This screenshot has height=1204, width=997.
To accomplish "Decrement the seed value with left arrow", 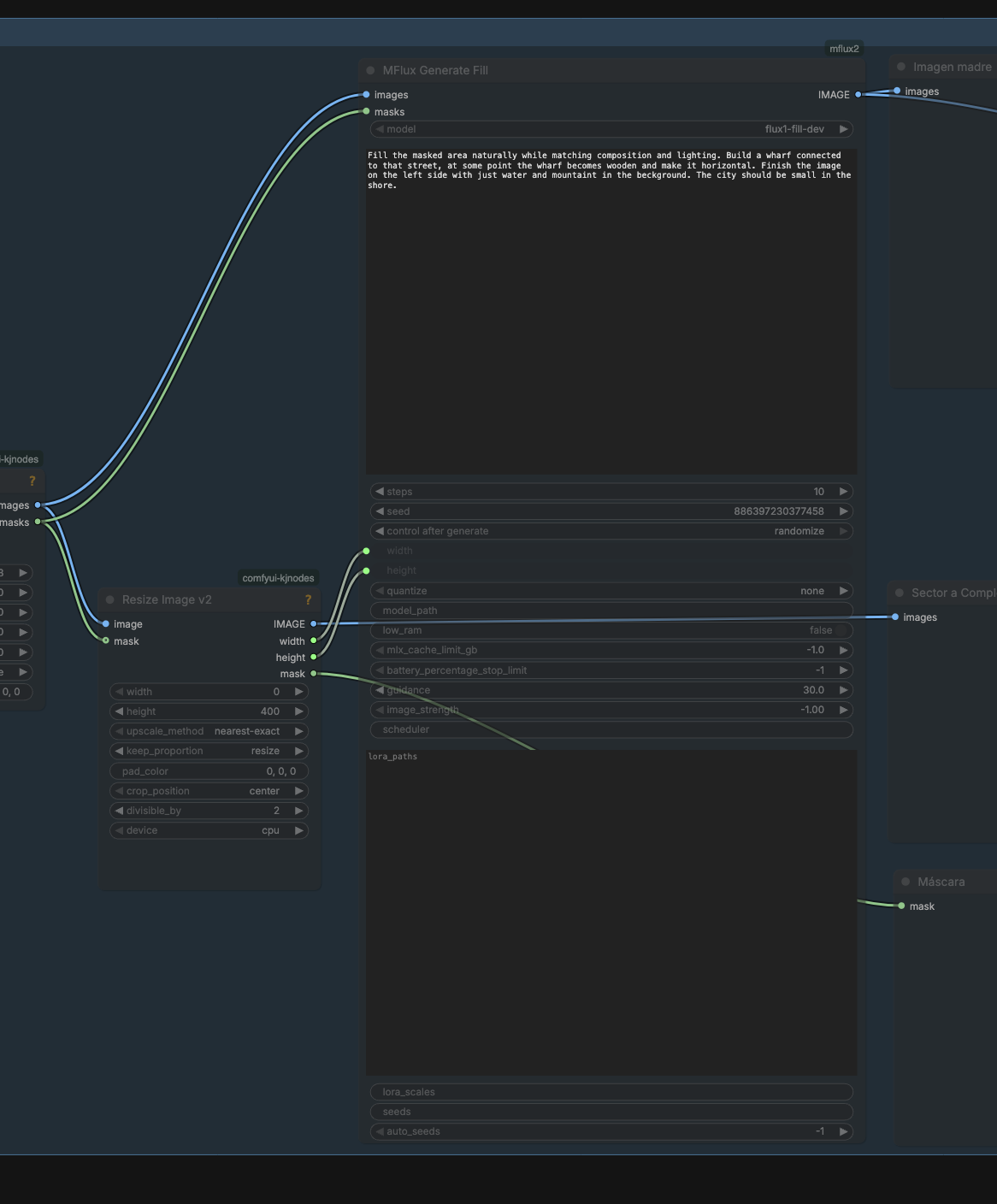I will (380, 511).
